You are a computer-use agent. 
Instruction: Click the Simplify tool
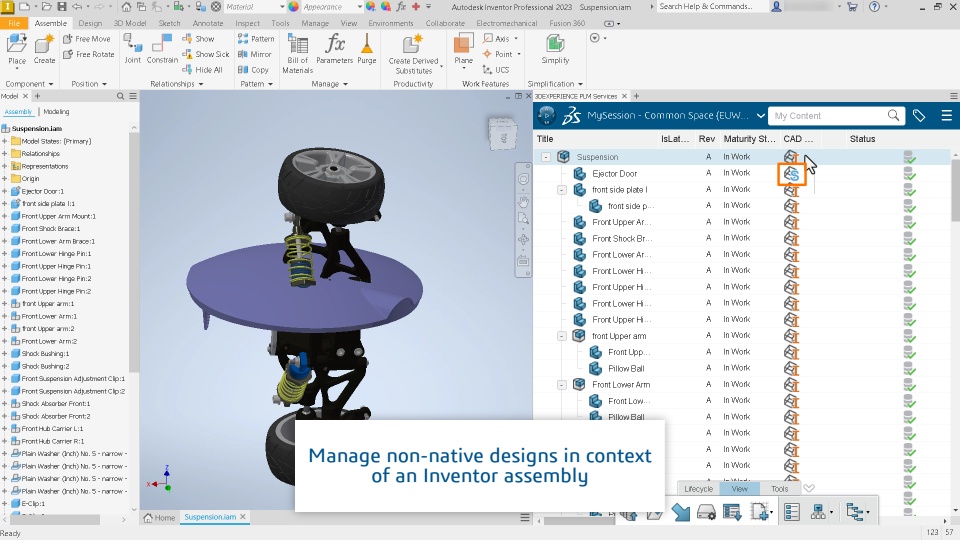[555, 49]
